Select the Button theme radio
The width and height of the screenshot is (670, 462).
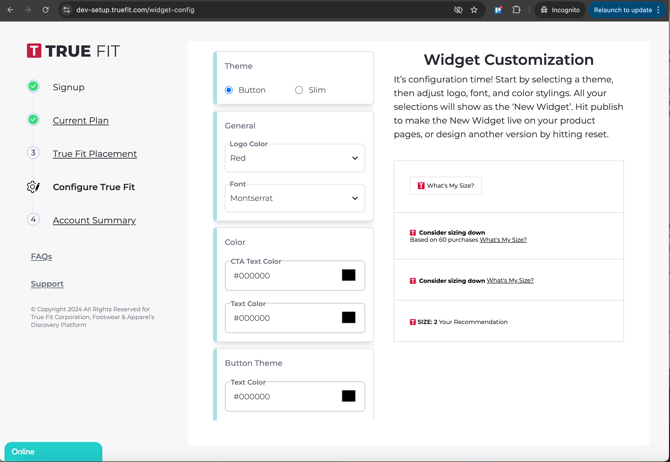pyautogui.click(x=229, y=90)
